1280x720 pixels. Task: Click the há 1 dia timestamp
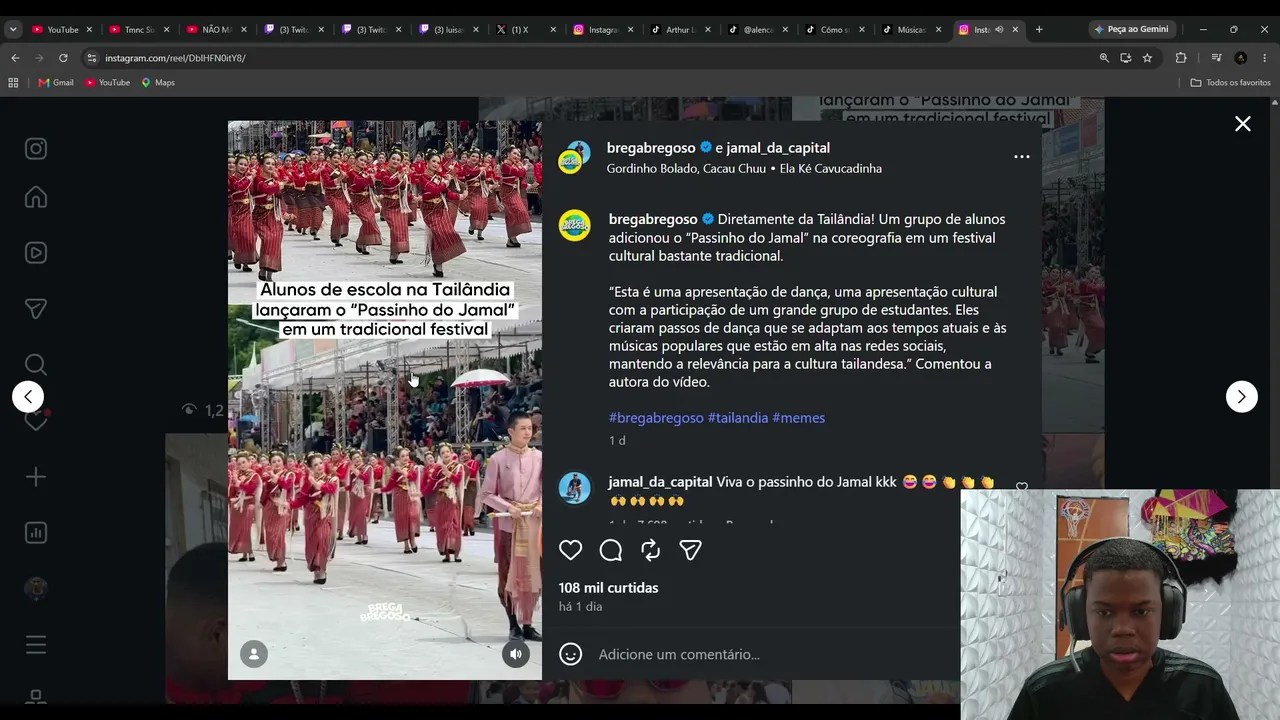(x=580, y=607)
